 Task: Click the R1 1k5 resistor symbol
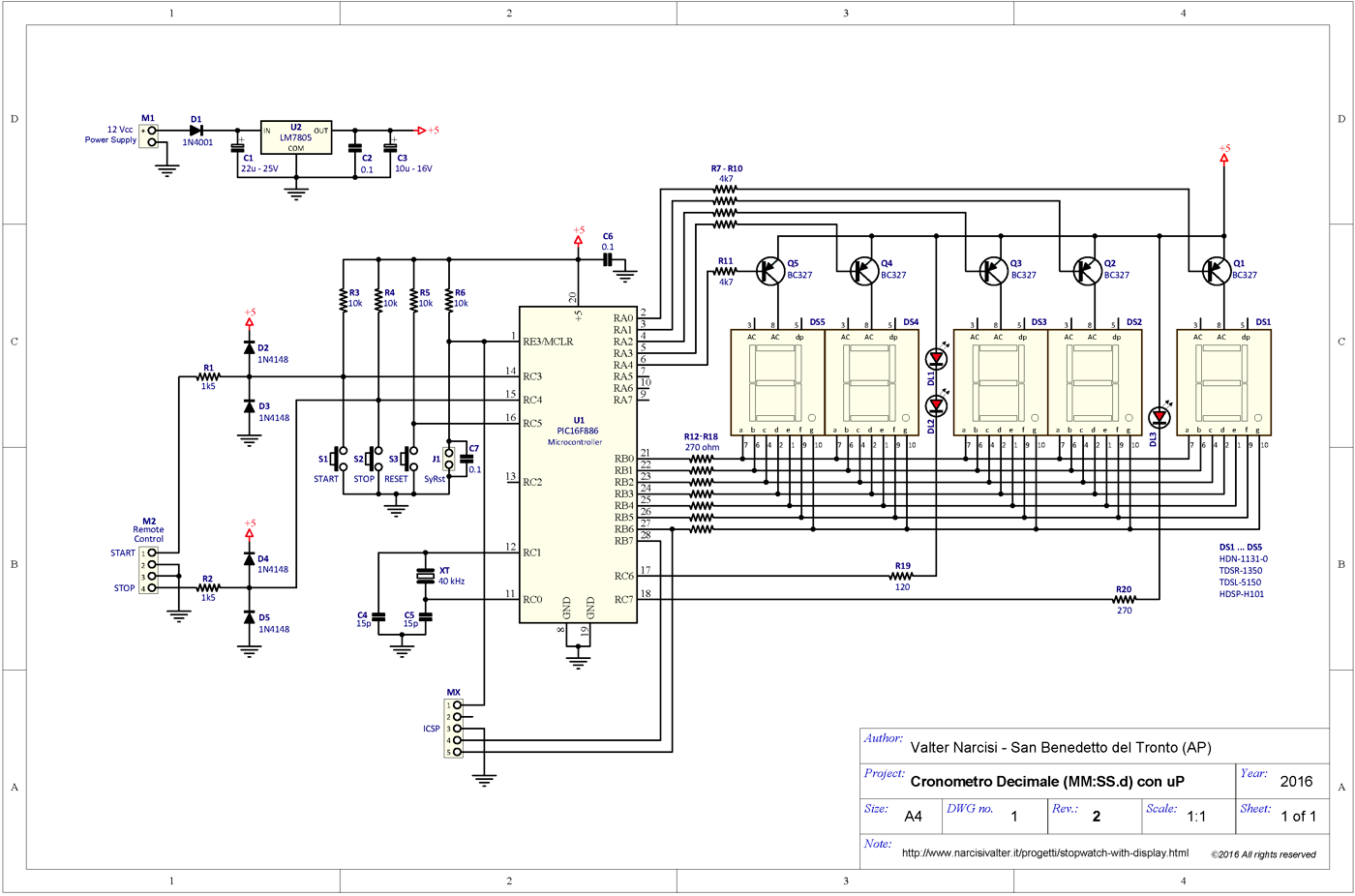coord(208,377)
